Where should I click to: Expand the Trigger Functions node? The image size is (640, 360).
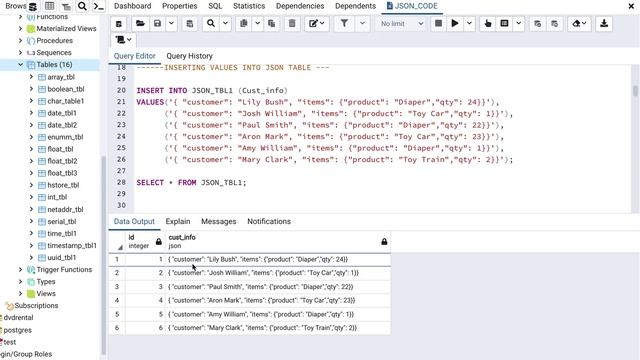pyautogui.click(x=20, y=269)
